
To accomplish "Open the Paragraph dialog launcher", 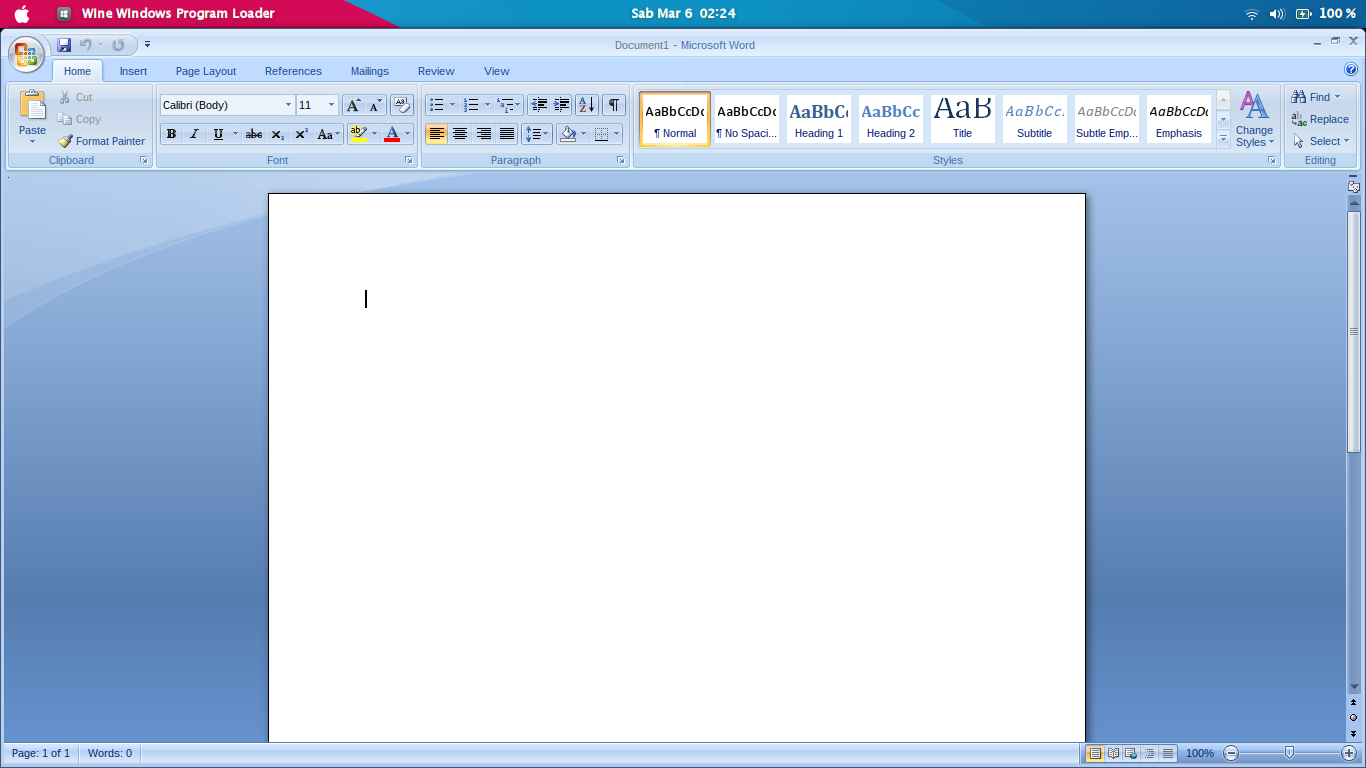I will (x=621, y=160).
